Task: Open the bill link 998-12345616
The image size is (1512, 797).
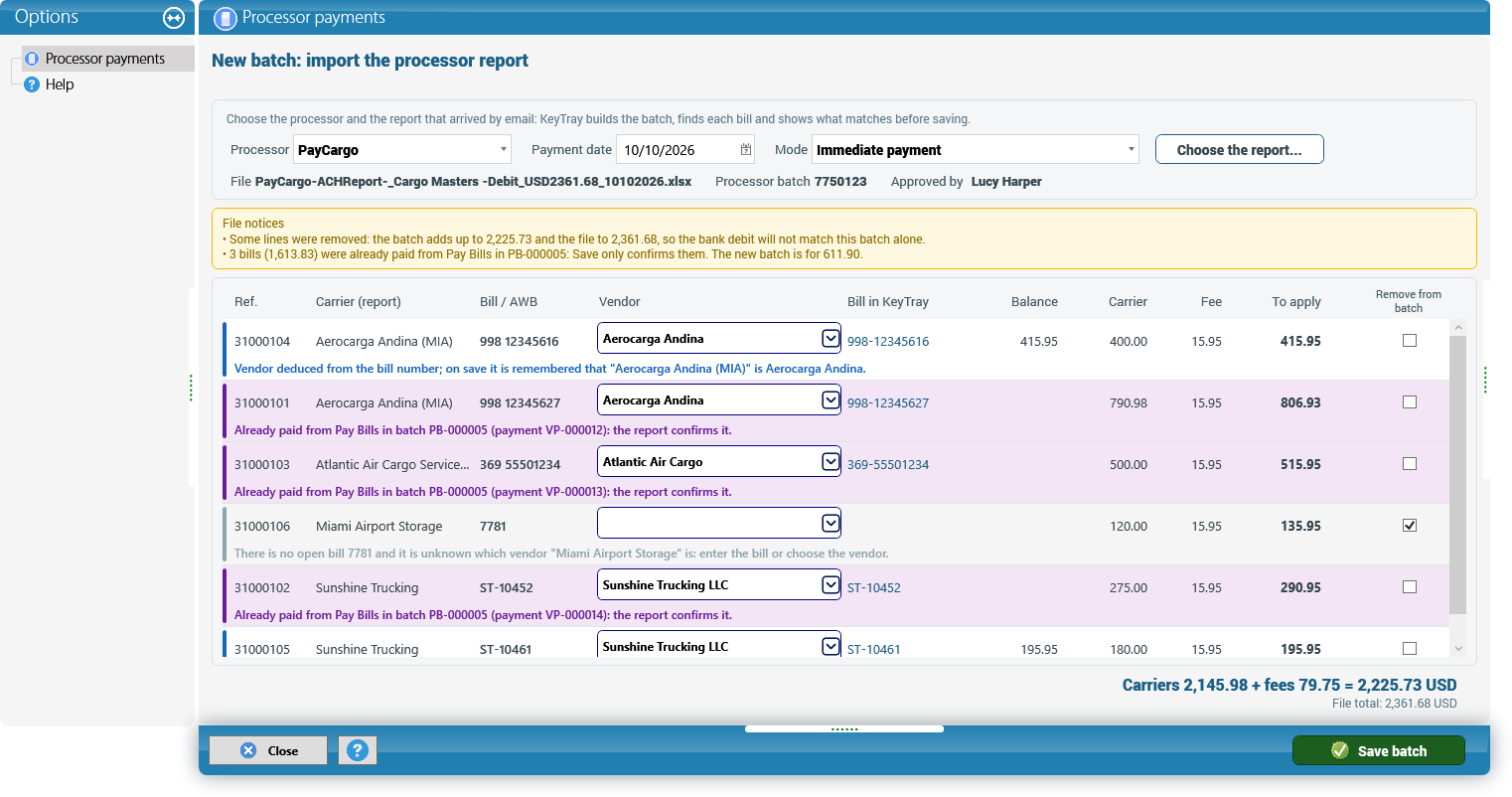Action: tap(888, 341)
